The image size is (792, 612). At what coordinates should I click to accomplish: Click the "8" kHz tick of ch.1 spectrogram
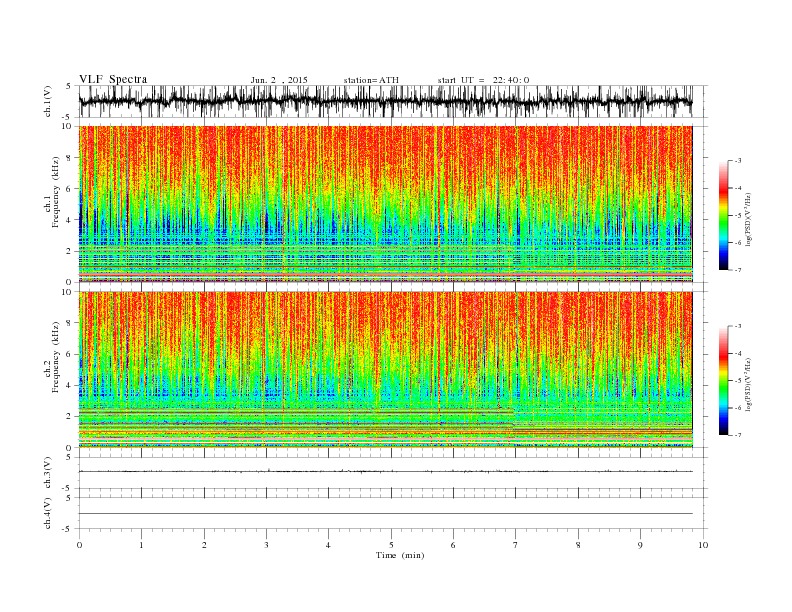tap(70, 158)
